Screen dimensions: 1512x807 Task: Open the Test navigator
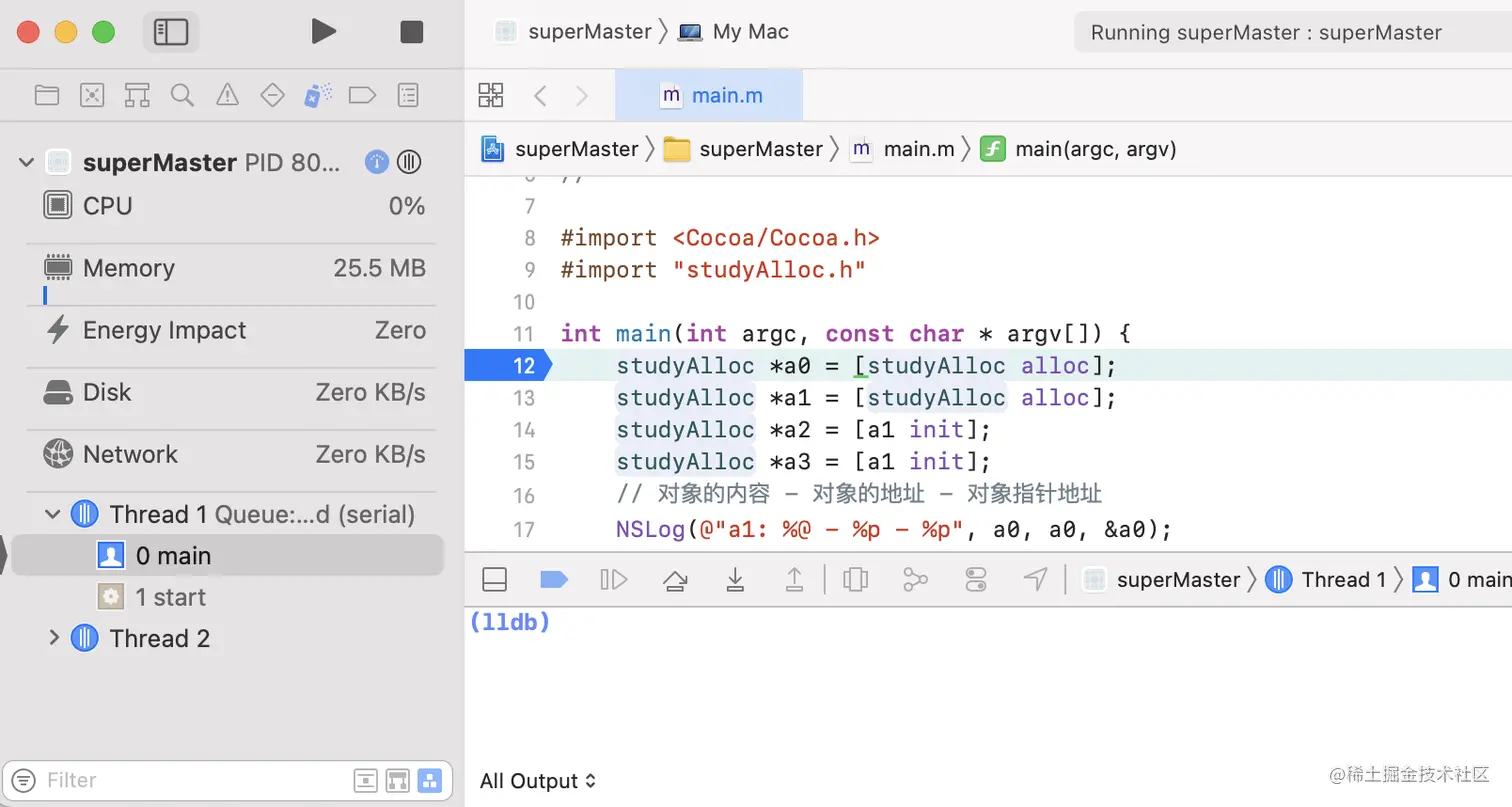[272, 95]
